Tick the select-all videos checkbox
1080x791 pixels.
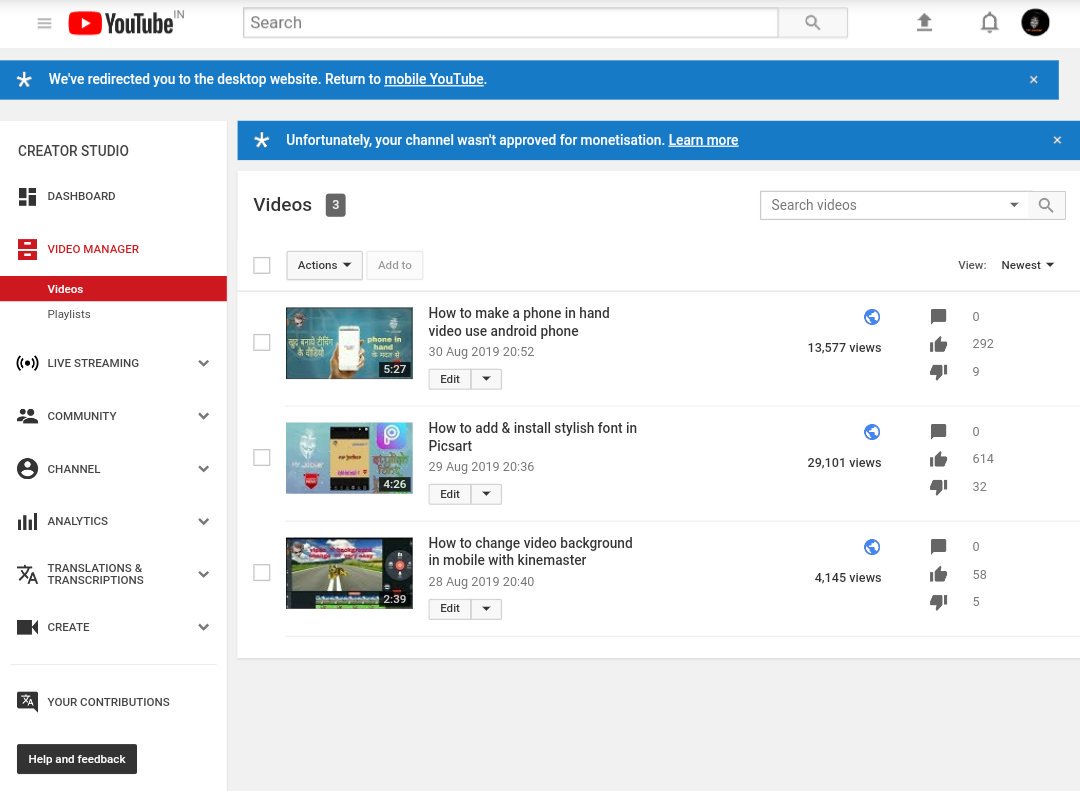click(x=262, y=265)
